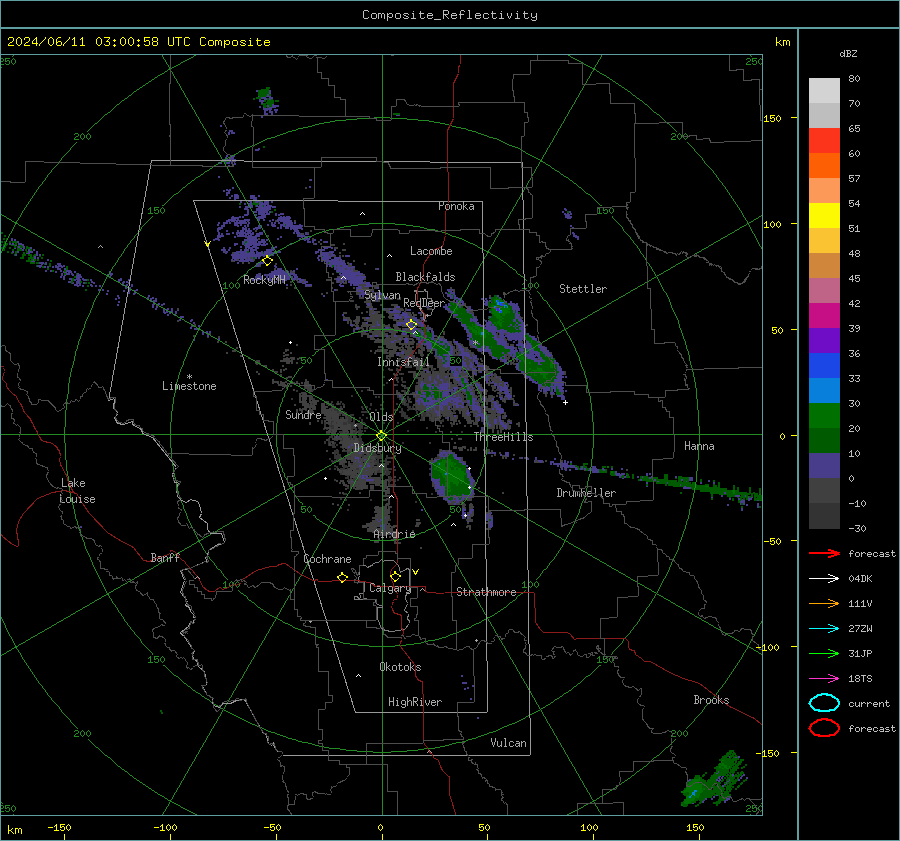Click the ThreeHills city label

[503, 437]
